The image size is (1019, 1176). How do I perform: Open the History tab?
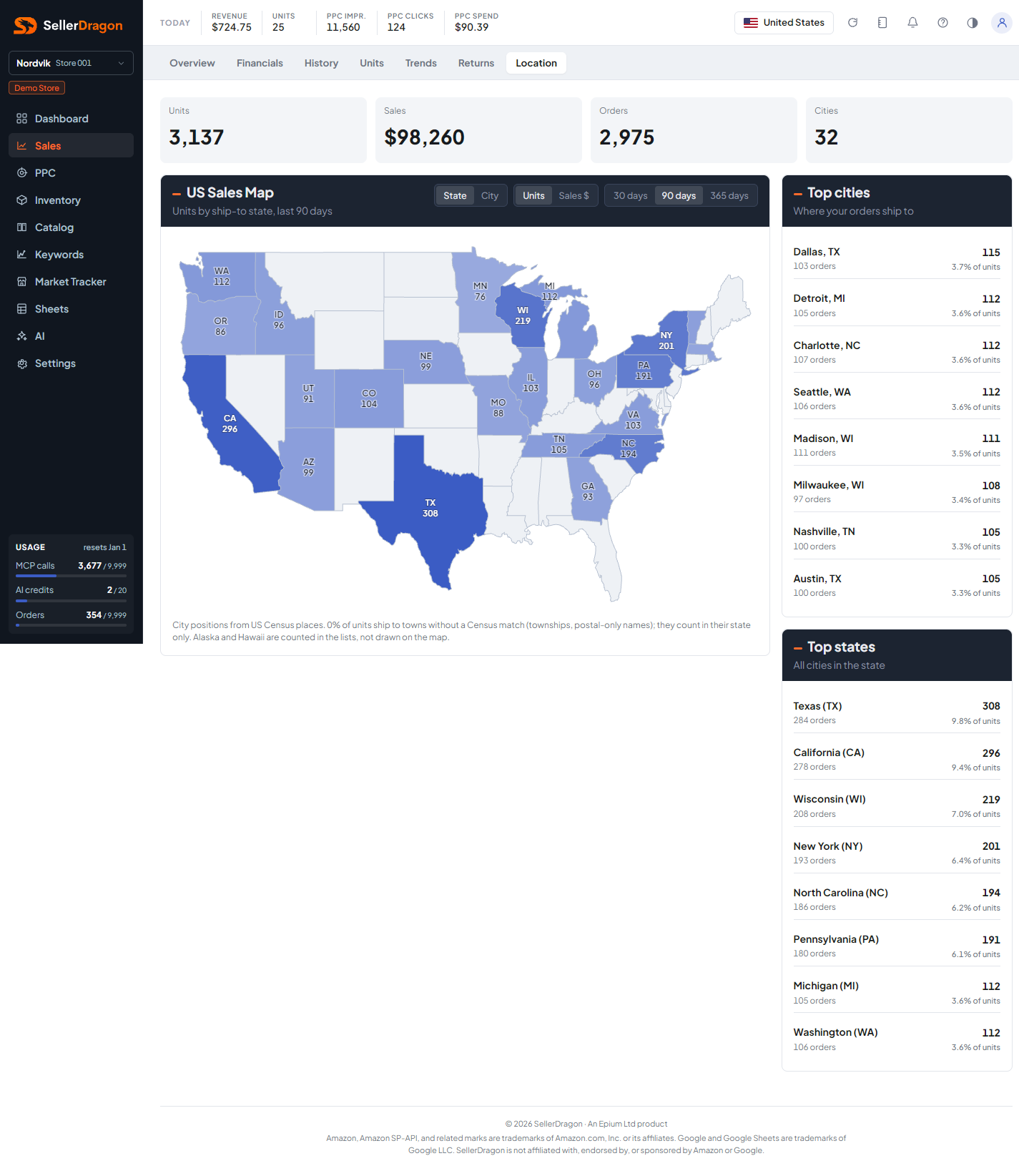pyautogui.click(x=321, y=63)
